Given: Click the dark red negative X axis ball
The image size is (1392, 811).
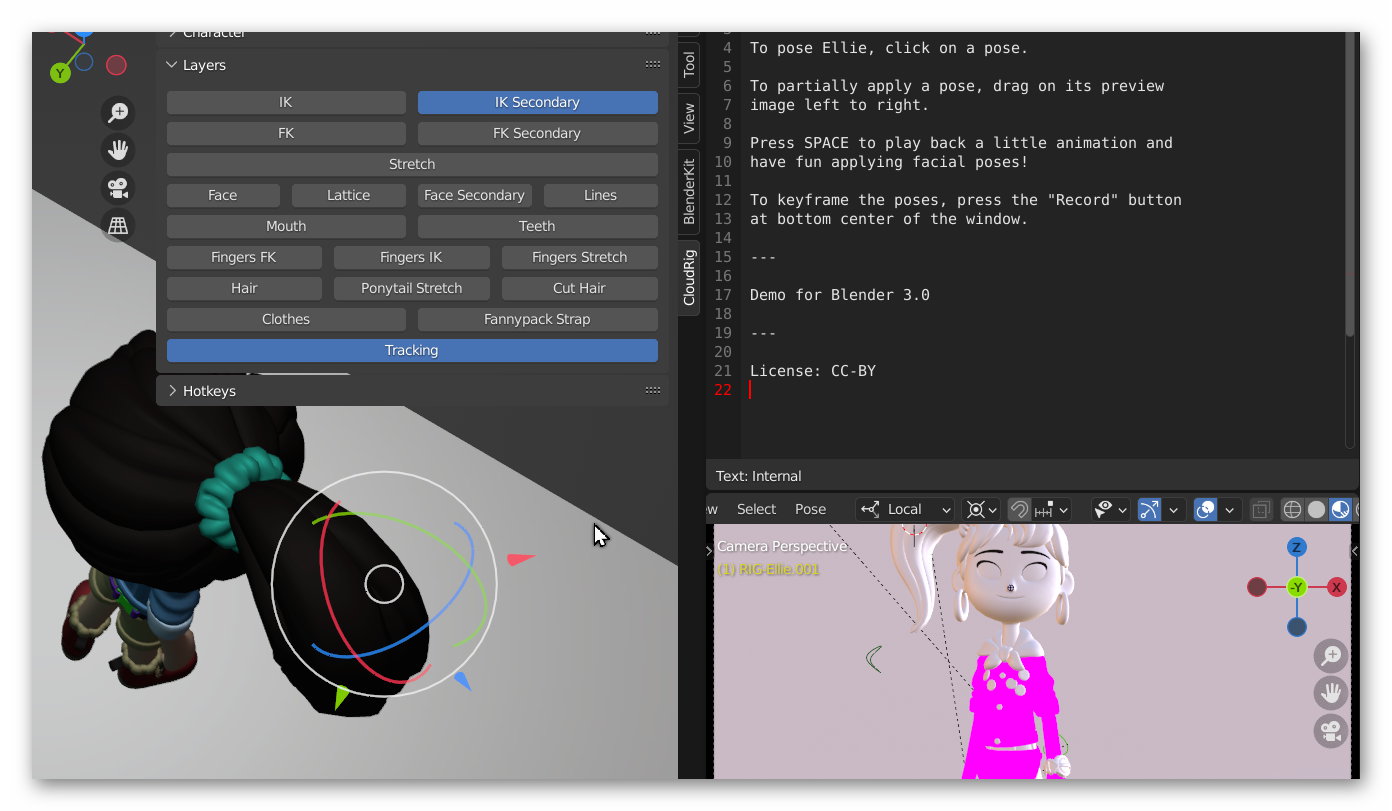Looking at the screenshot, I should 1257,587.
